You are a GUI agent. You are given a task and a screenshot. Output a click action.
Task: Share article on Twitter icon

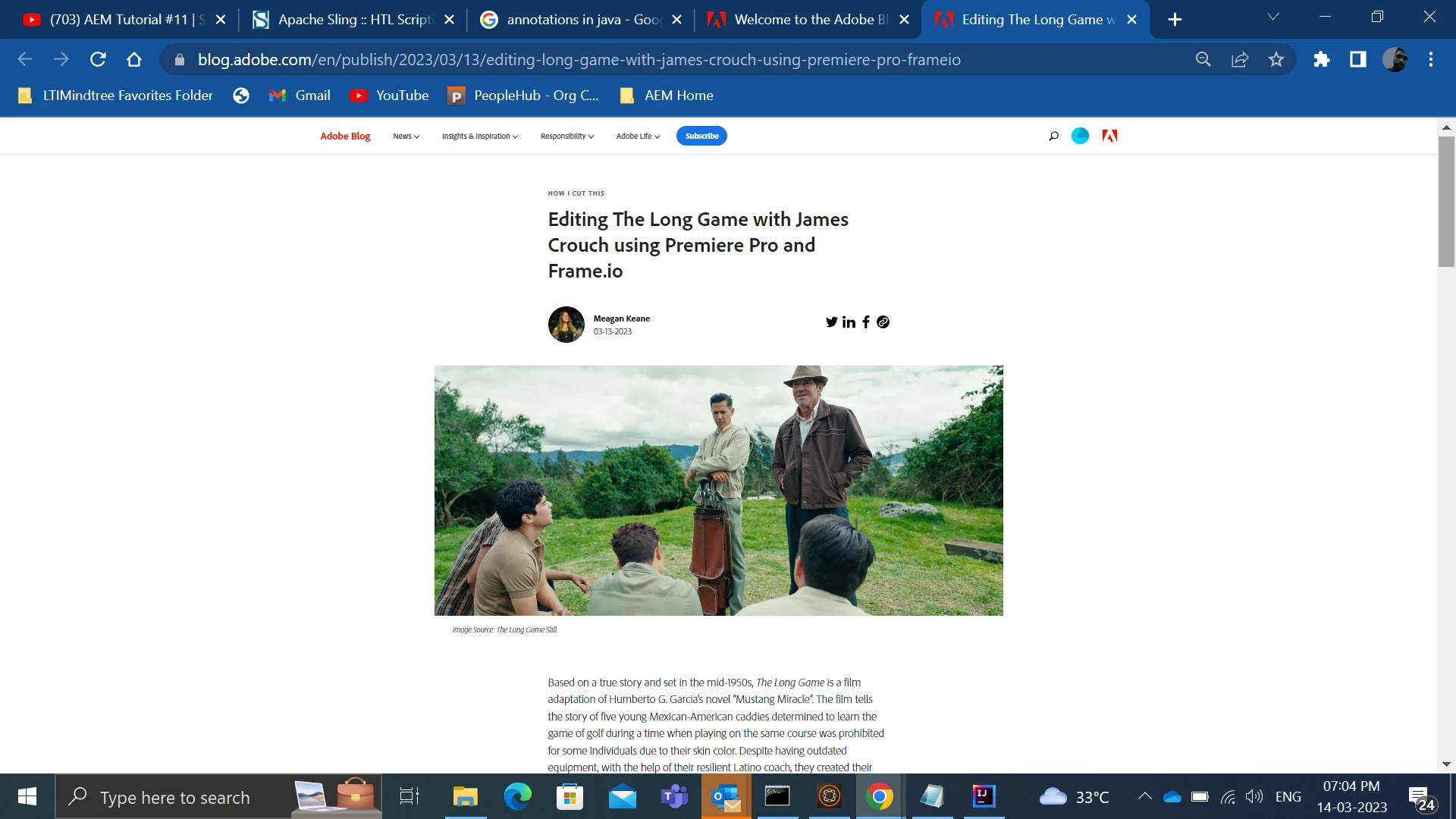[x=831, y=322]
